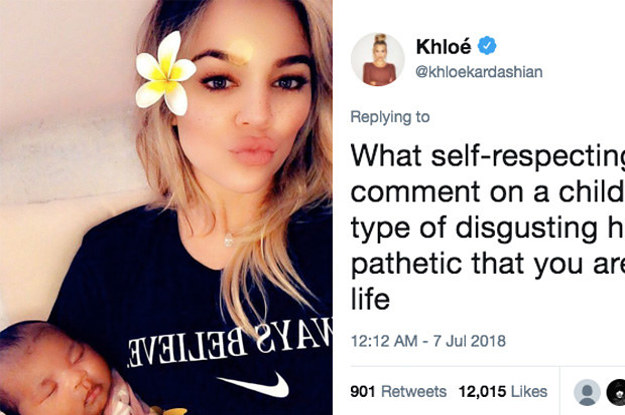Open the 12:12 AM - 7 Jul 2018 timestamp
This screenshot has width=625, height=415.
click(428, 341)
